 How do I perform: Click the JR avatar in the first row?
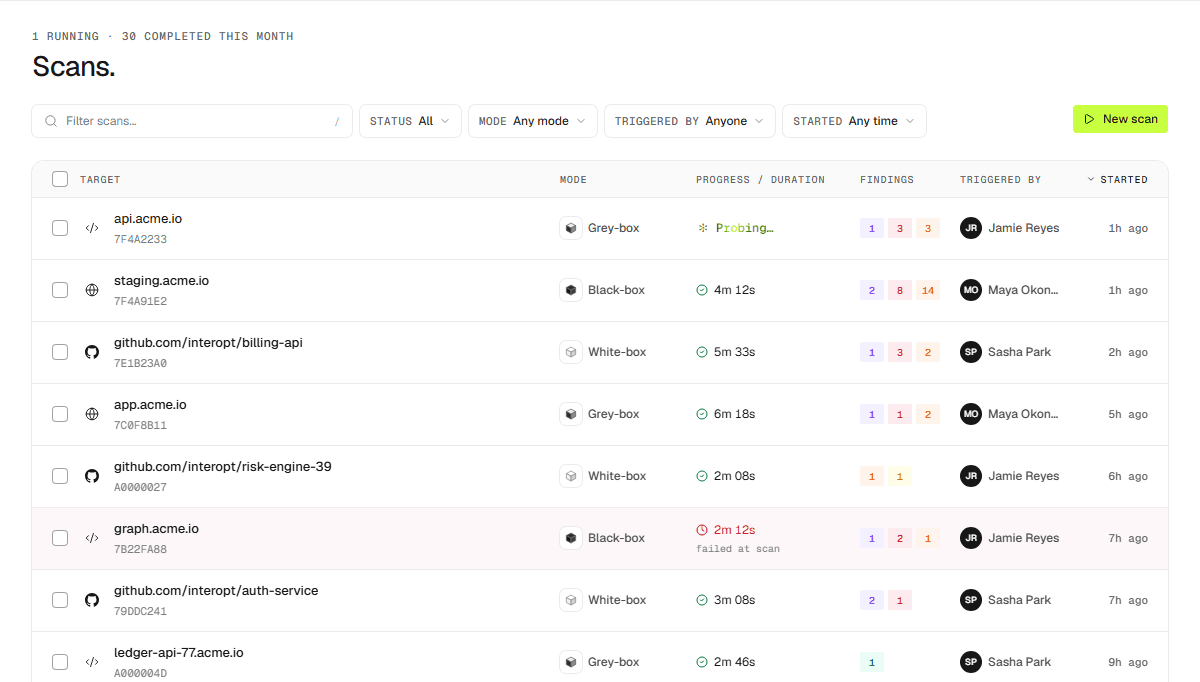tap(971, 228)
